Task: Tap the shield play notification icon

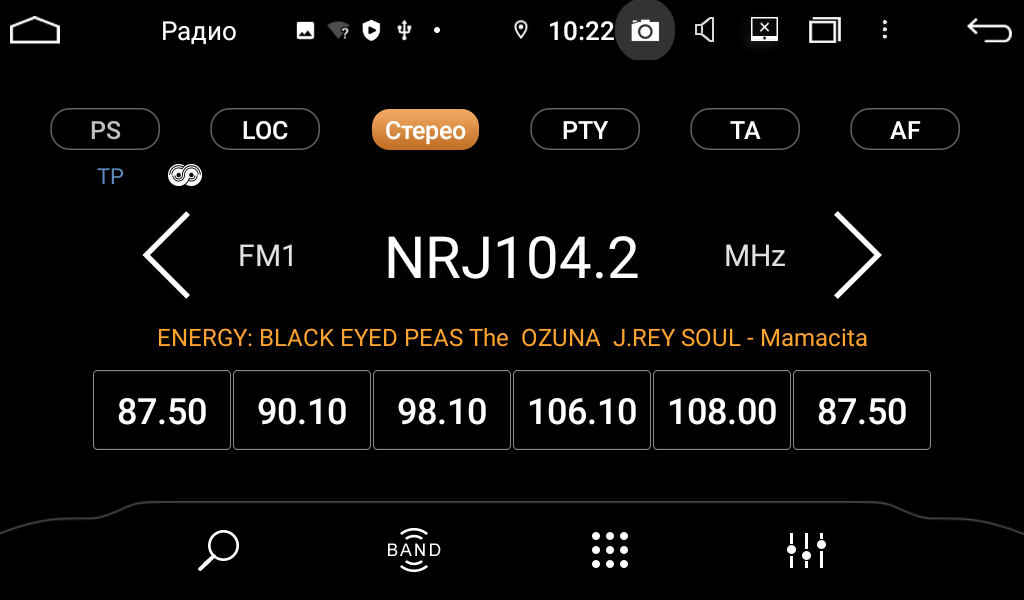Action: pos(372,30)
